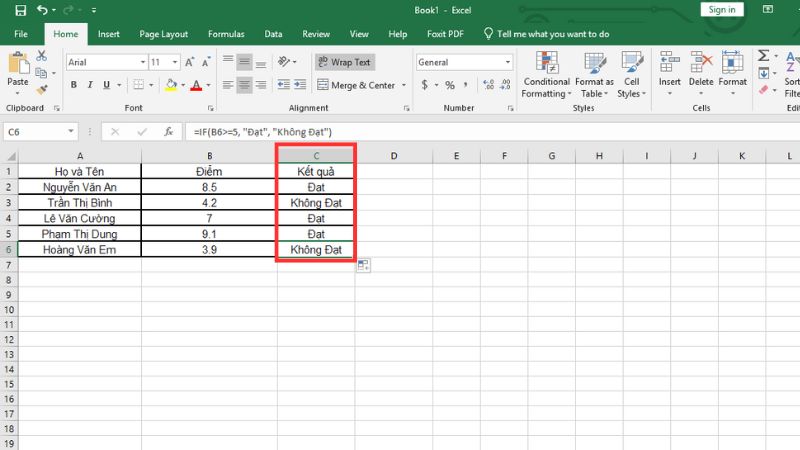Click the Cut scissors icon
Image resolution: width=800 pixels, height=450 pixels.
pyautogui.click(x=42, y=57)
